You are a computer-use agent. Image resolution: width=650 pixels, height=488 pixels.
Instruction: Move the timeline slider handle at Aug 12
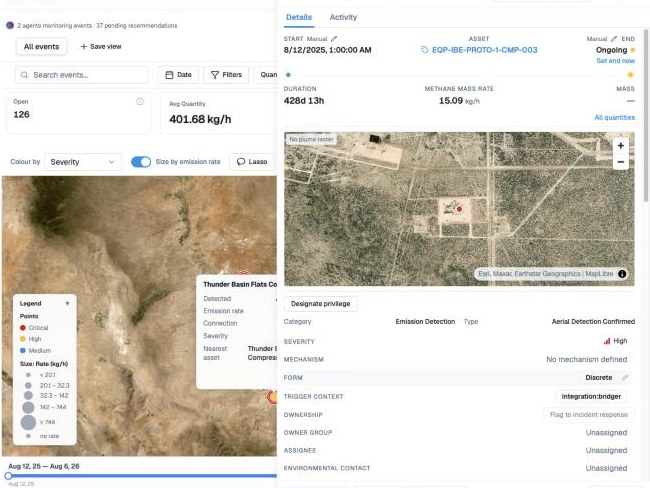(x=8, y=476)
